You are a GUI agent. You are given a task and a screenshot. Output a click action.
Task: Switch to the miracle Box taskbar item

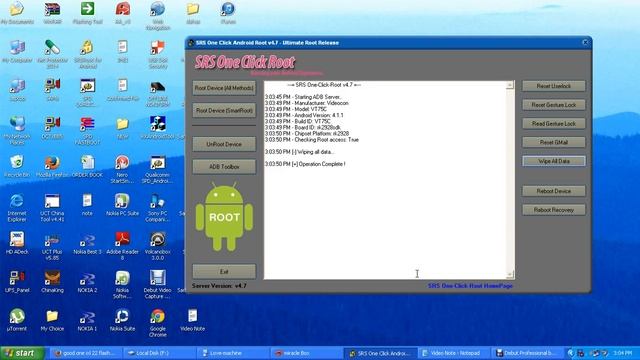coord(307,353)
